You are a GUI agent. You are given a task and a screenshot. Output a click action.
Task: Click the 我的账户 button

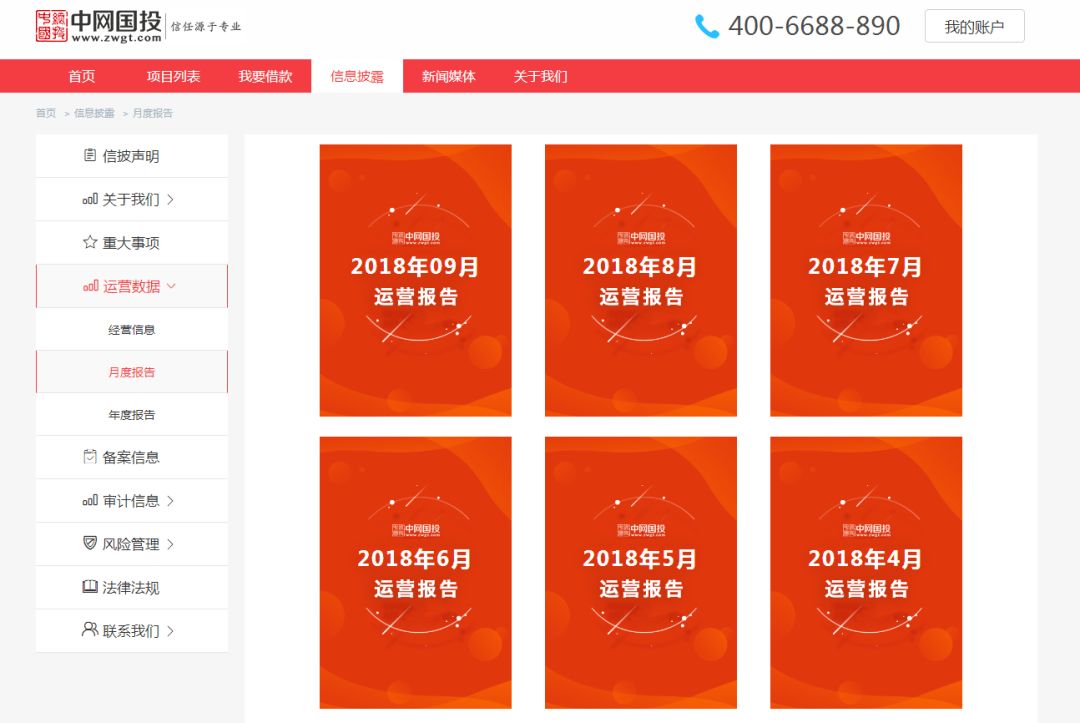coord(974,26)
